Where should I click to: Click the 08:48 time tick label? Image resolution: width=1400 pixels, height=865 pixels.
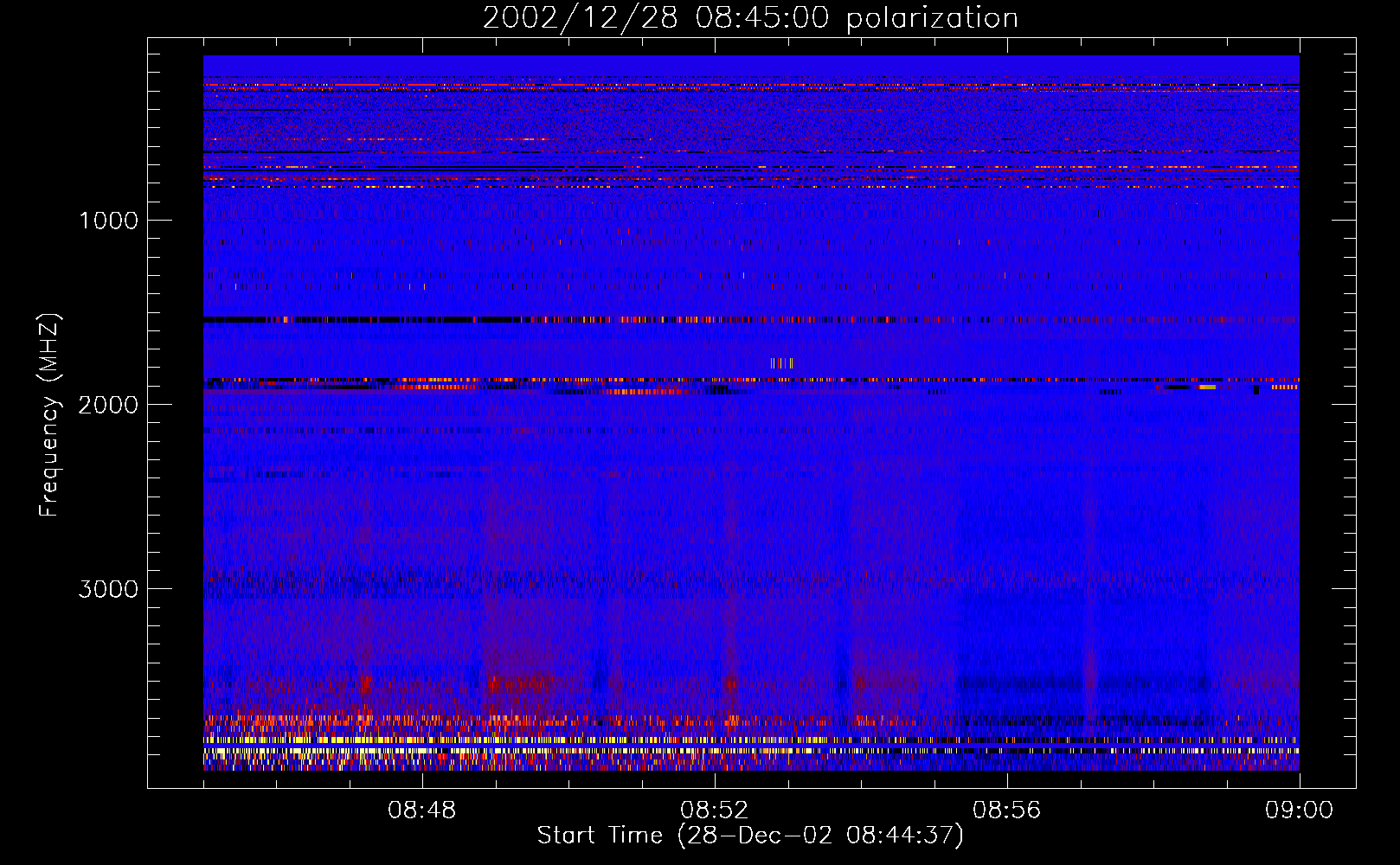[421, 811]
